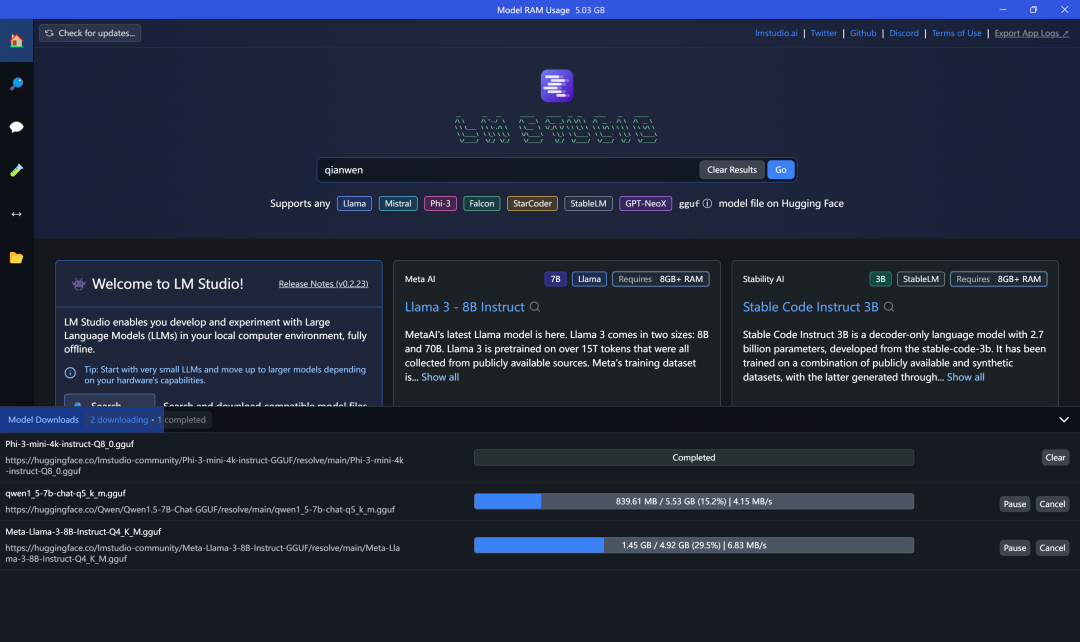The image size is (1080, 642).
Task: Open the Playground sidebar icon
Action: [16, 170]
